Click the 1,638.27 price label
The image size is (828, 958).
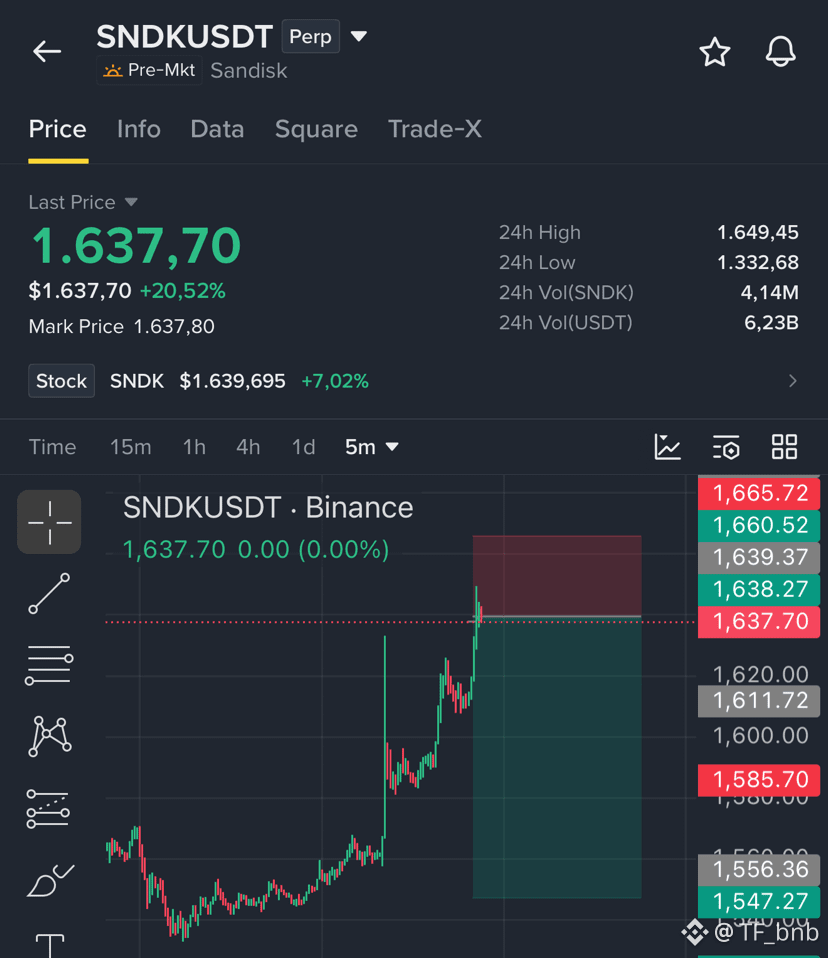[759, 590]
